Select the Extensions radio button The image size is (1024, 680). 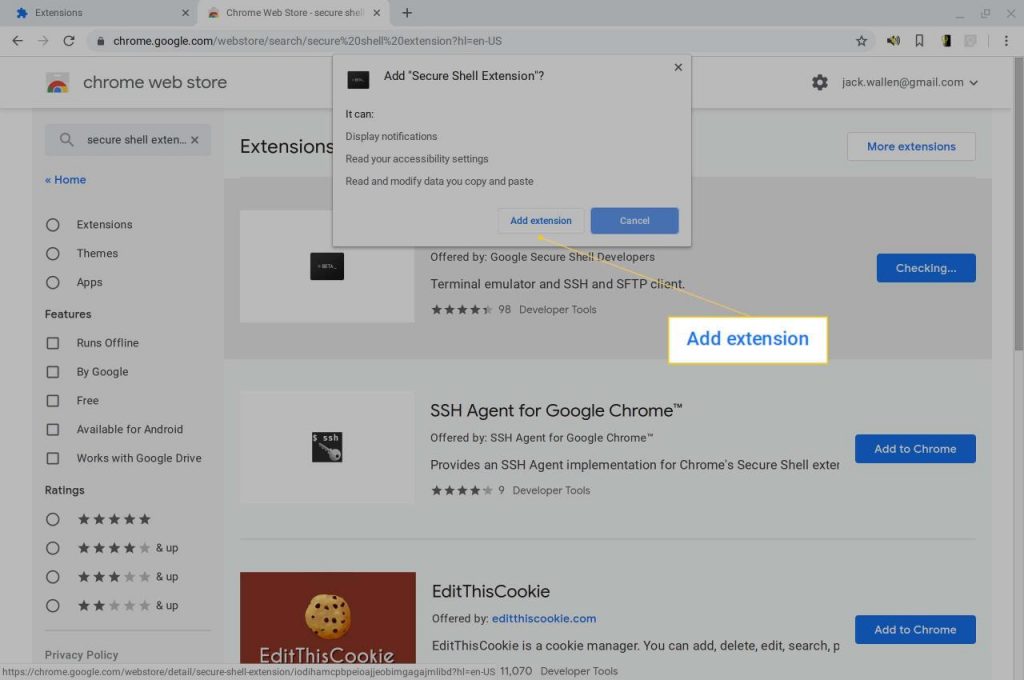53,225
